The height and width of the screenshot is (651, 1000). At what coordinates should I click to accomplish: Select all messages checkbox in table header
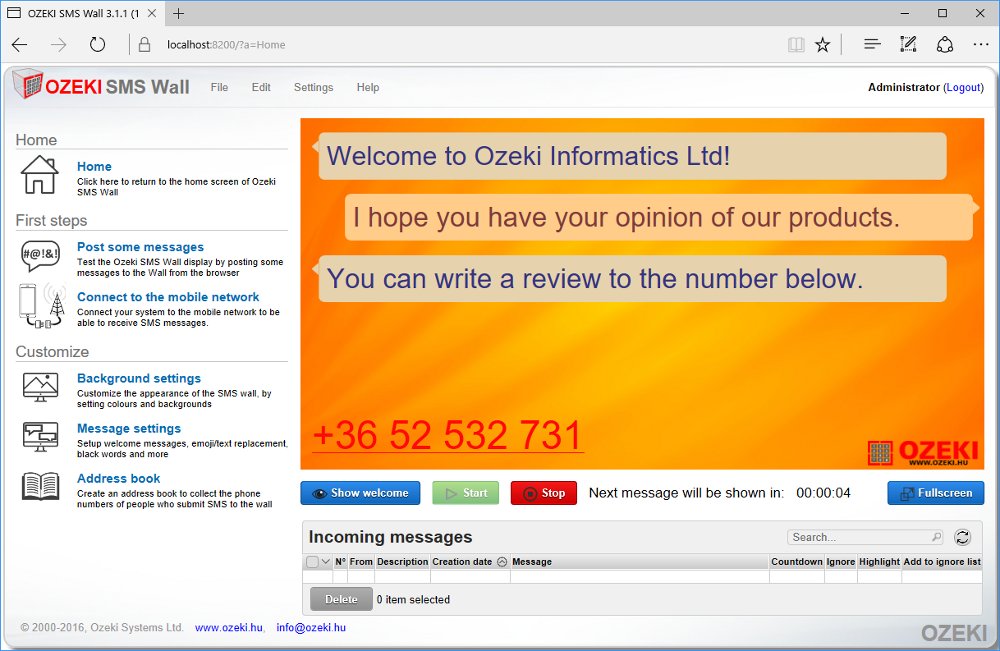point(312,562)
